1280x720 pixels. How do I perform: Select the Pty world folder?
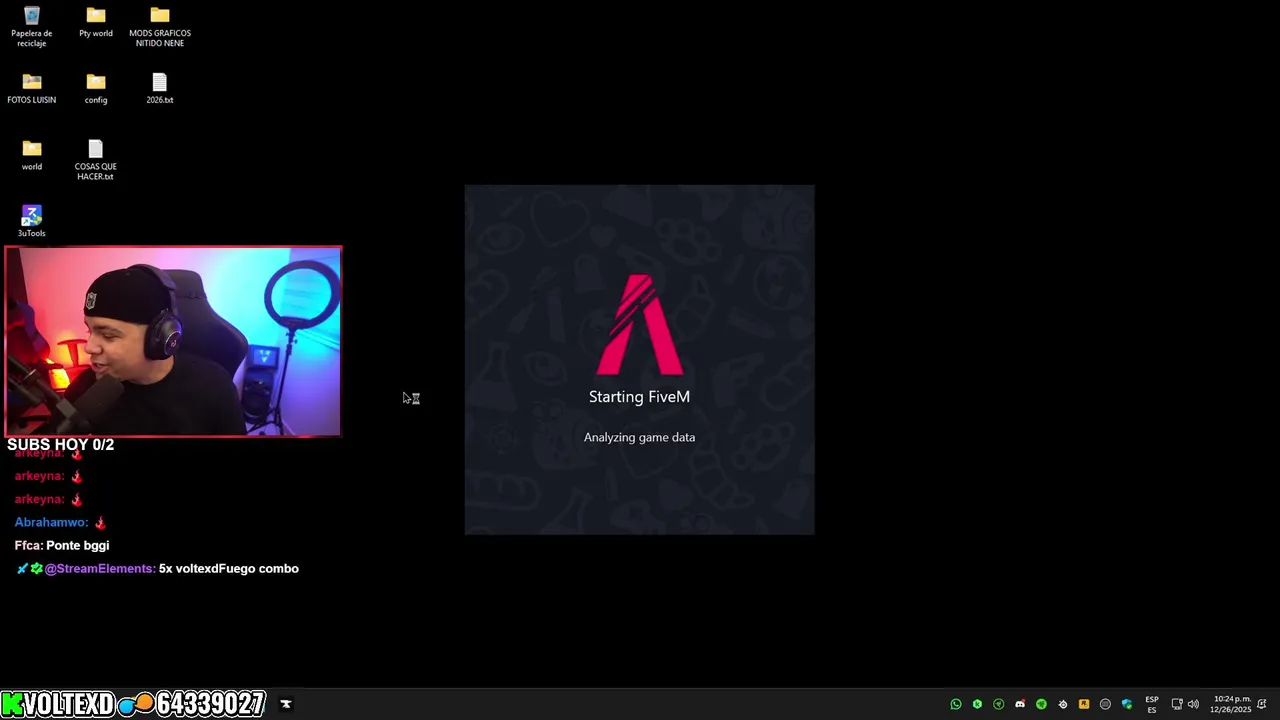click(96, 22)
